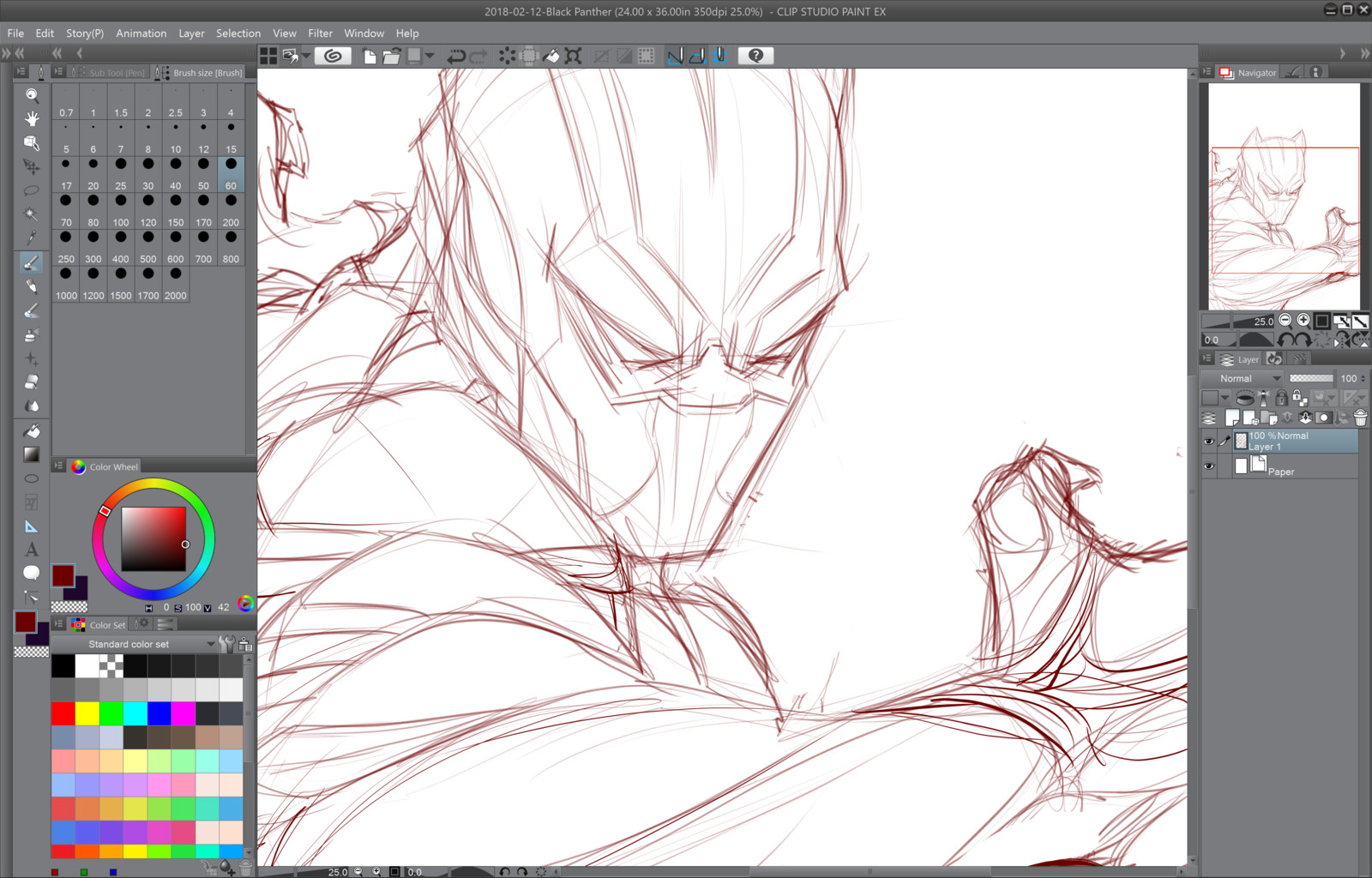The width and height of the screenshot is (1372, 878).
Task: Switch to the Sub Tool [Pen] tab
Action: click(109, 73)
